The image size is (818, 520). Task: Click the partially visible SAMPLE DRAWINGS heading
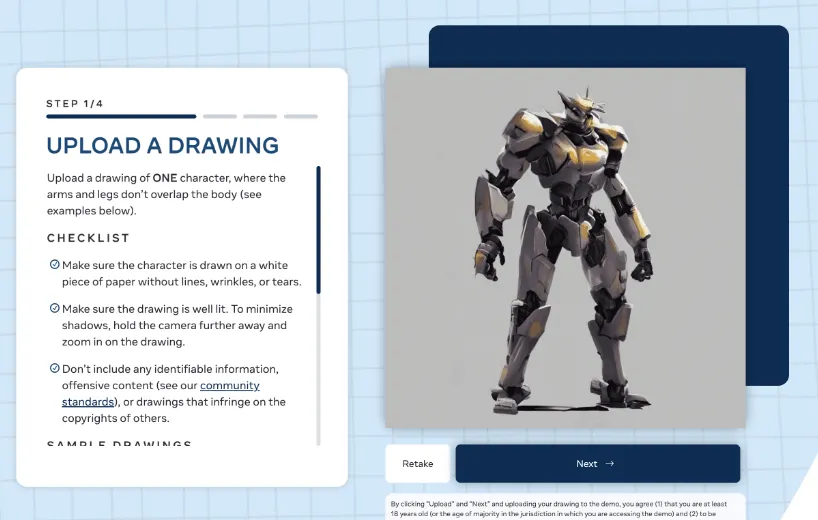pos(119,443)
